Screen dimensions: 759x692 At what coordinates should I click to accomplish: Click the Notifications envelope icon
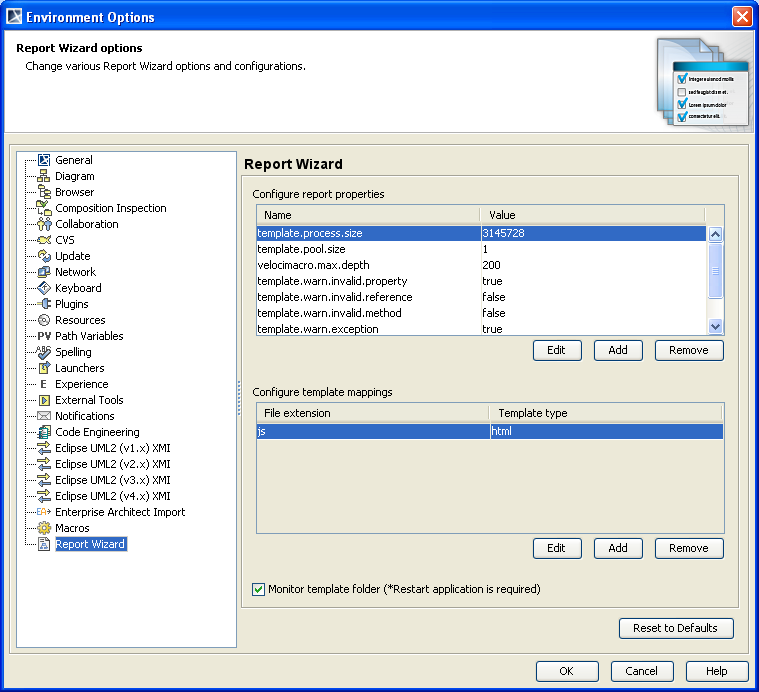(44, 416)
